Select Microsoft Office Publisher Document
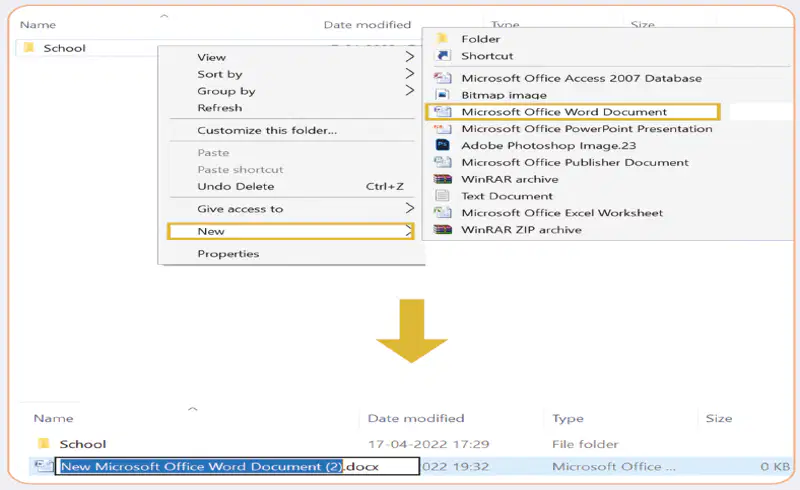This screenshot has width=800, height=490. 575,162
